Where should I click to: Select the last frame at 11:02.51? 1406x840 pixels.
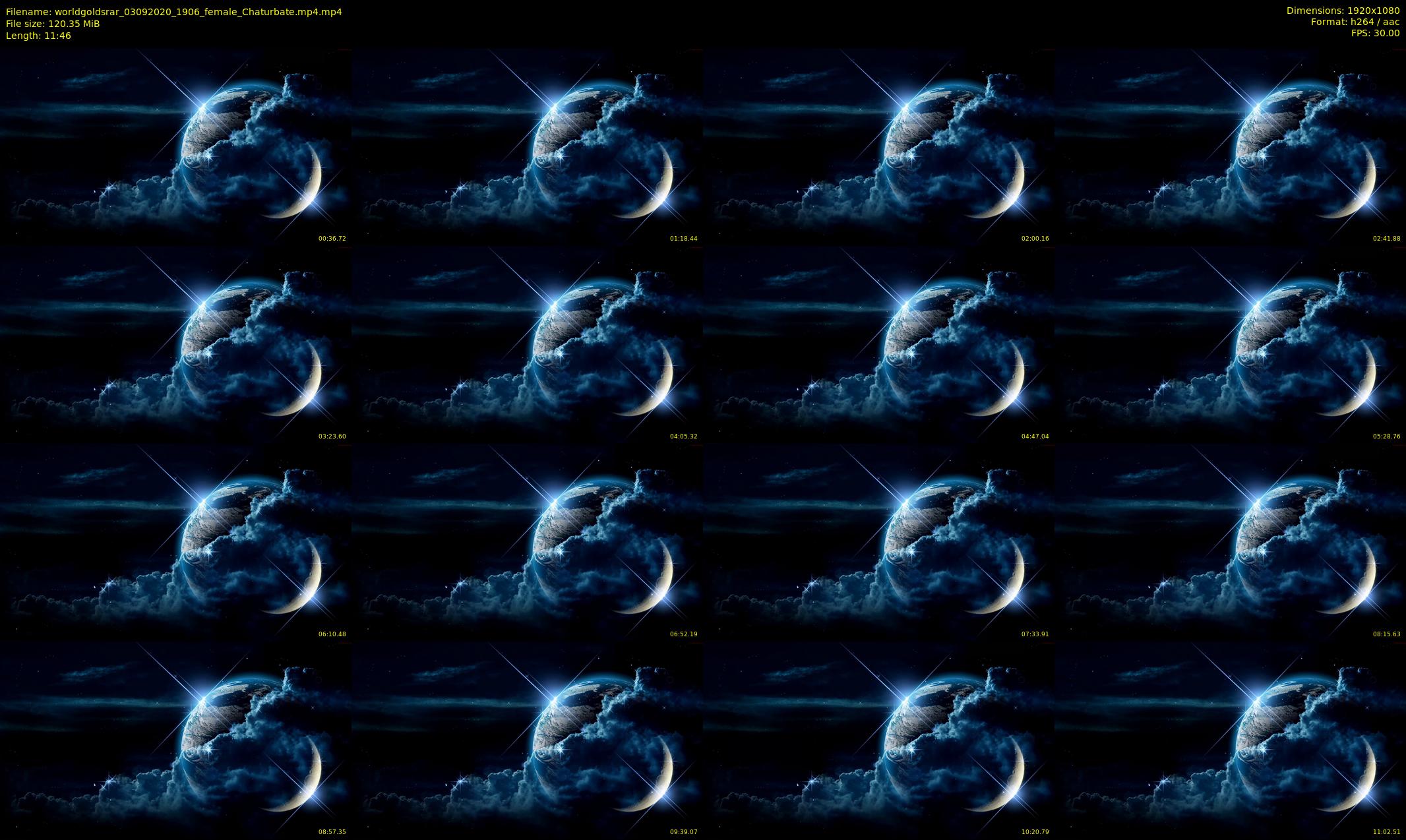click(x=1230, y=740)
